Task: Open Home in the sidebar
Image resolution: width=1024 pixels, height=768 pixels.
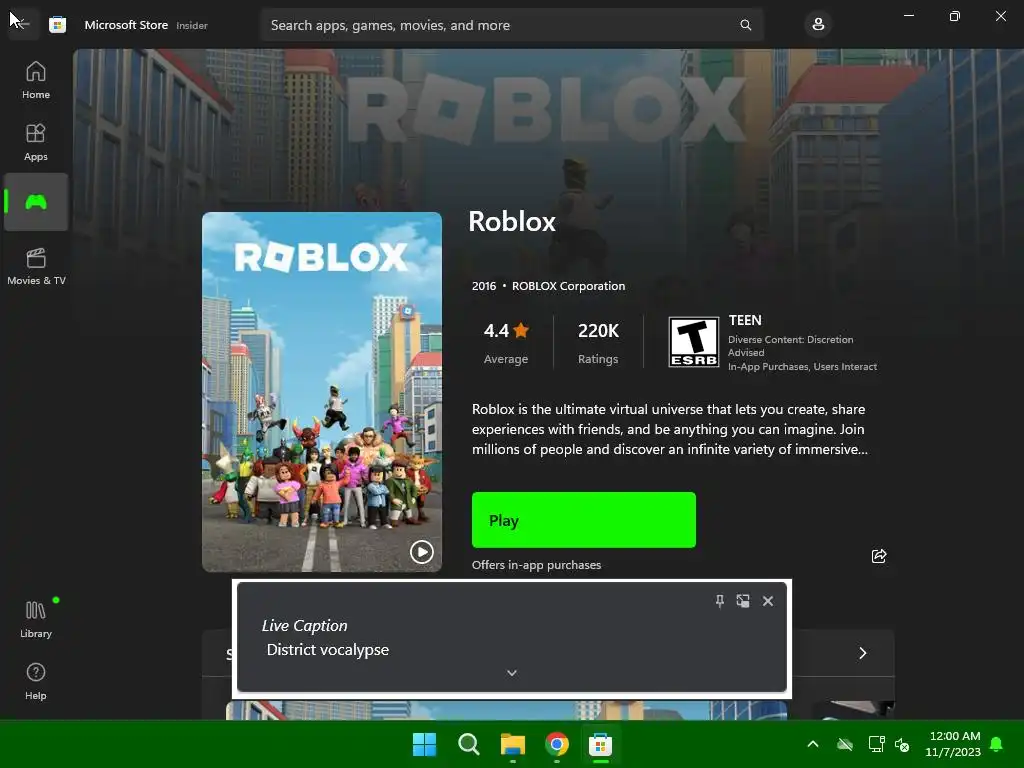Action: tap(36, 80)
